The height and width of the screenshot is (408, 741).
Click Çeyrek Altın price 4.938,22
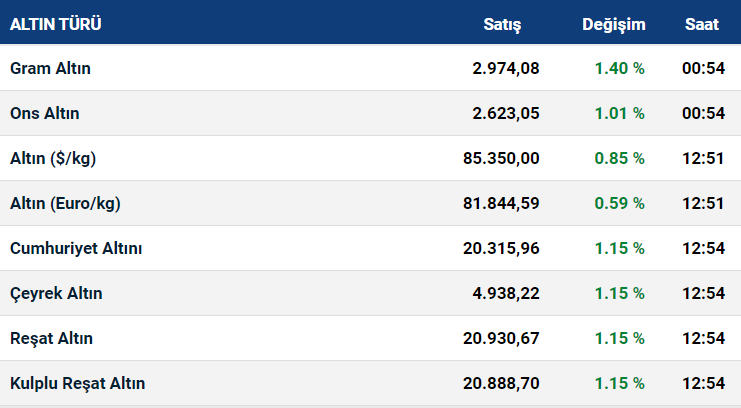pyautogui.click(x=506, y=294)
